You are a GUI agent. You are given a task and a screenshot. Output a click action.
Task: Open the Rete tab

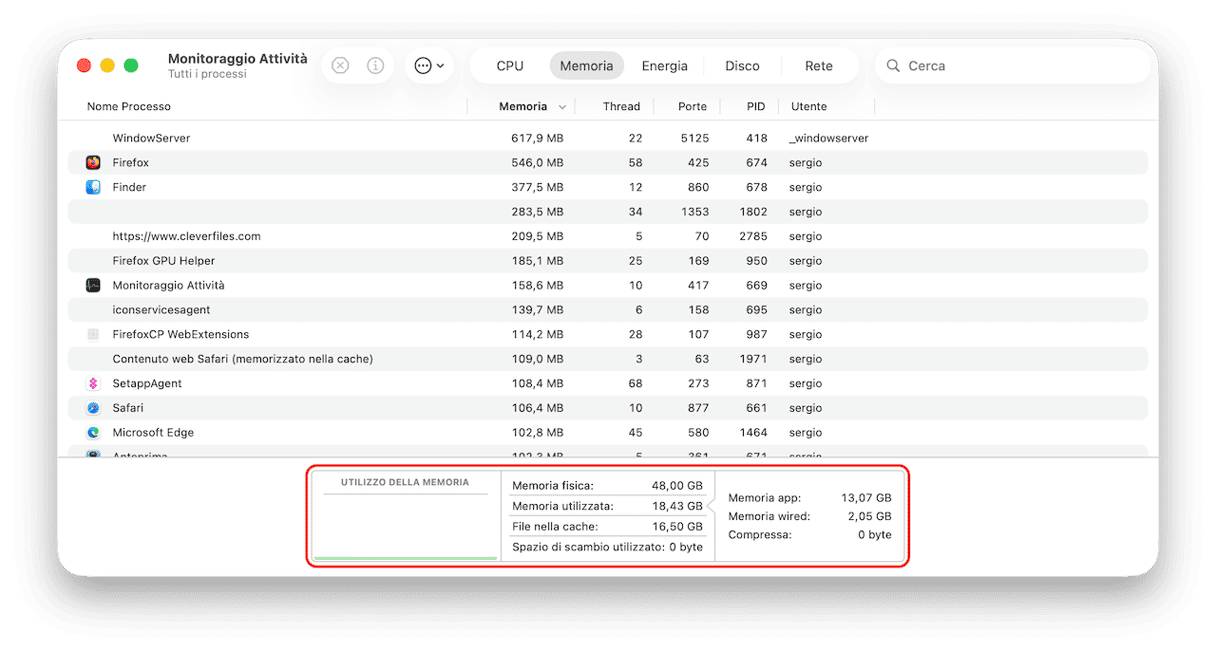pos(819,66)
